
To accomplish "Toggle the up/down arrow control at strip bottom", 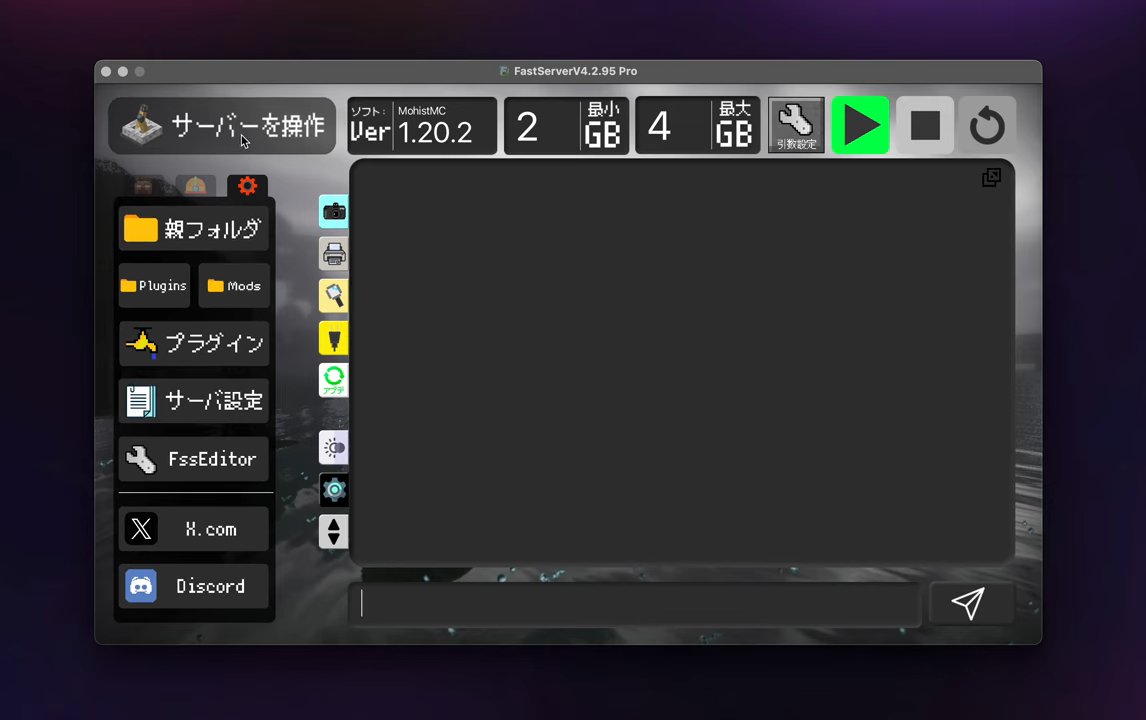I will (334, 532).
